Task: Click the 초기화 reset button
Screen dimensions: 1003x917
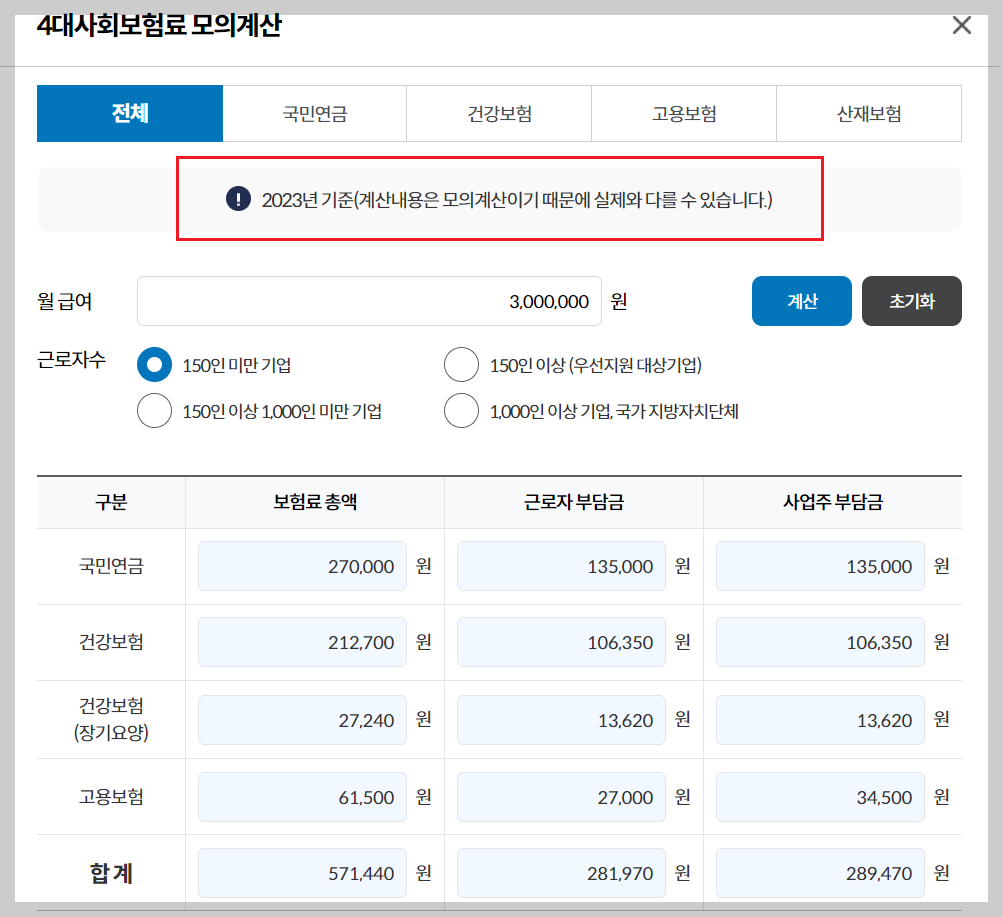Action: [911, 300]
